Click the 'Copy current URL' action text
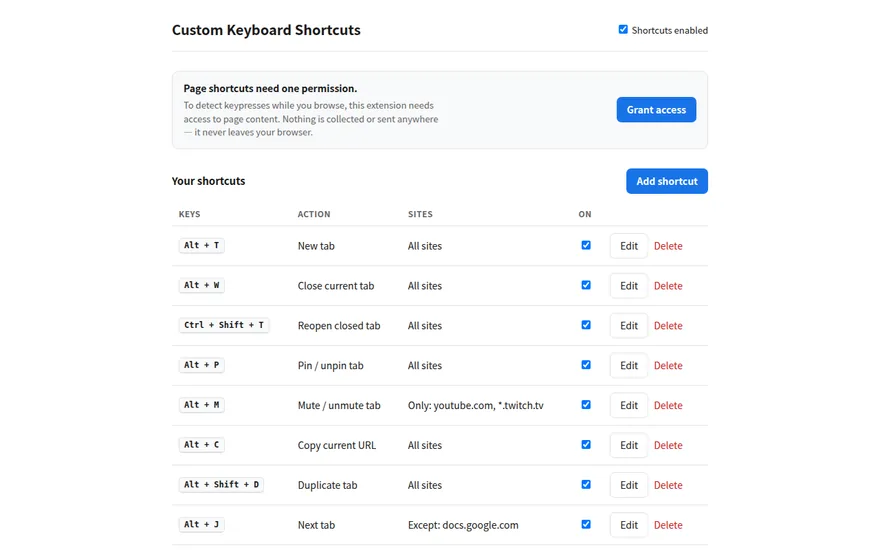Viewport: 880px width, 550px height. [x=337, y=445]
